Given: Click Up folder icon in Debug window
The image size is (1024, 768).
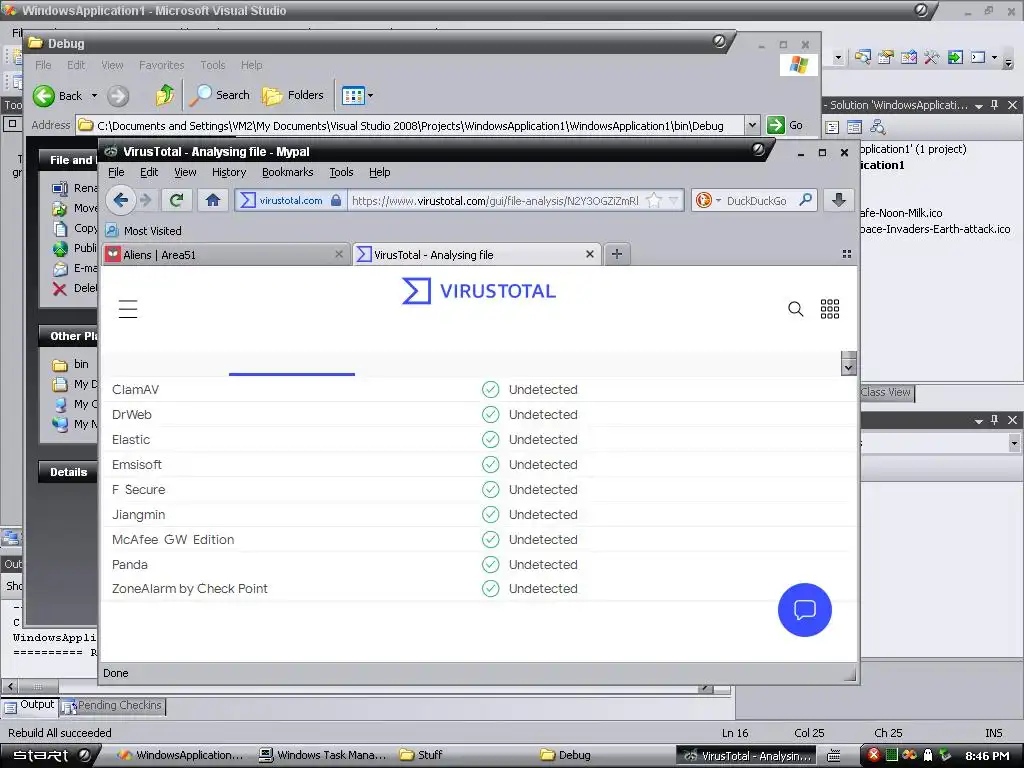Looking at the screenshot, I should (165, 95).
